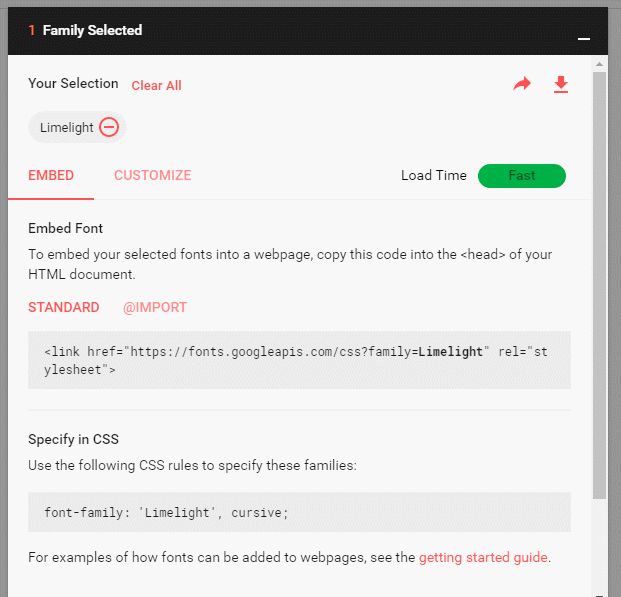Click the green Fast load time indicator

point(522,175)
